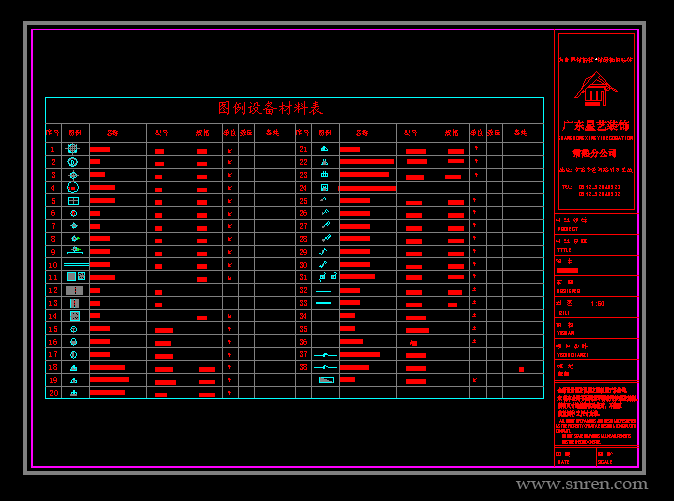Click the round symbol in row 15
Viewport: 674px width, 501px height.
pyautogui.click(x=74, y=329)
